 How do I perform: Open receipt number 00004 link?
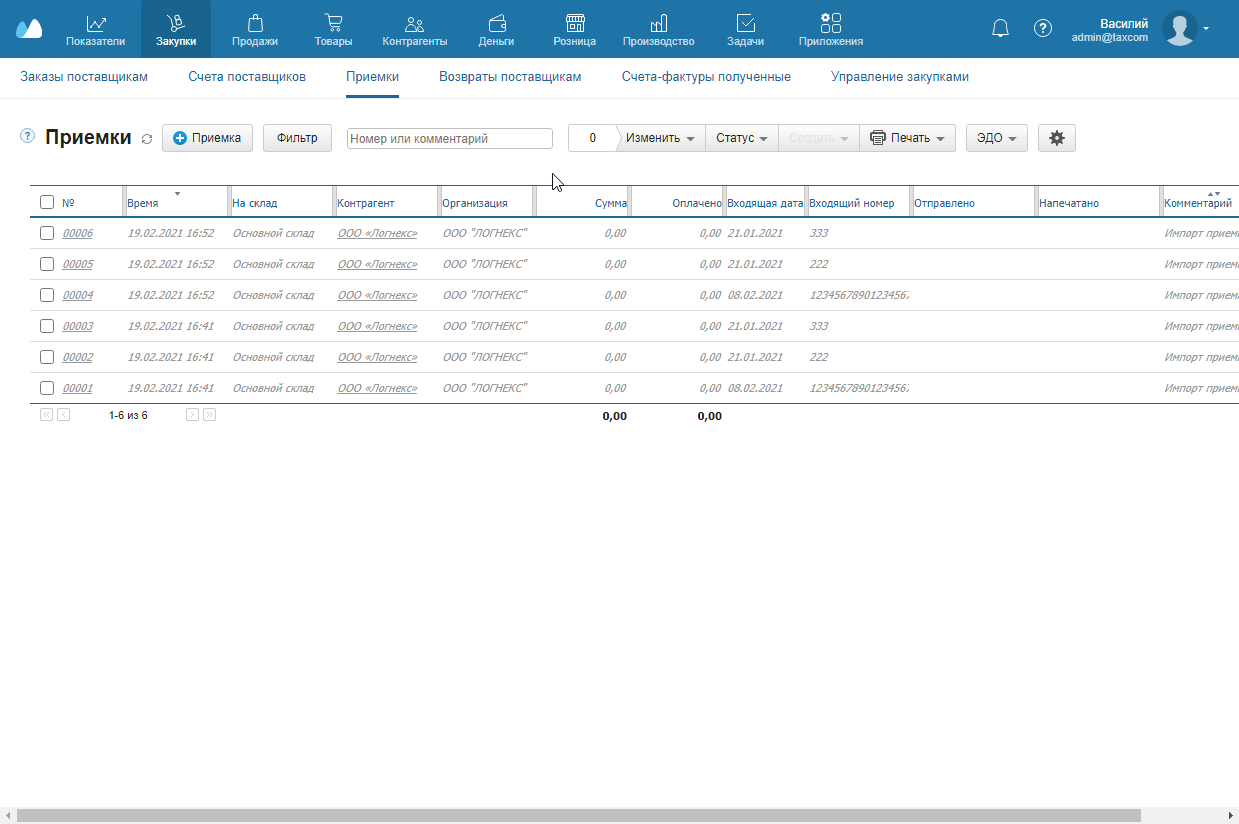pos(78,295)
